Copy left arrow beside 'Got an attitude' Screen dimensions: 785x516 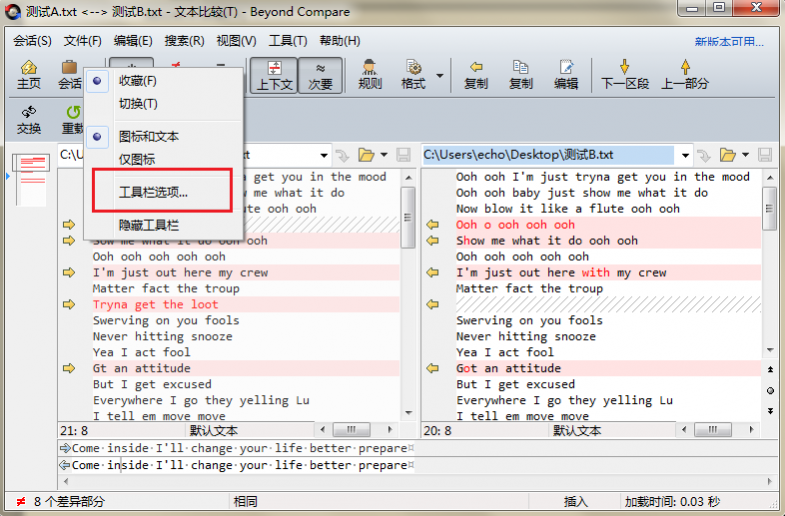click(x=432, y=368)
